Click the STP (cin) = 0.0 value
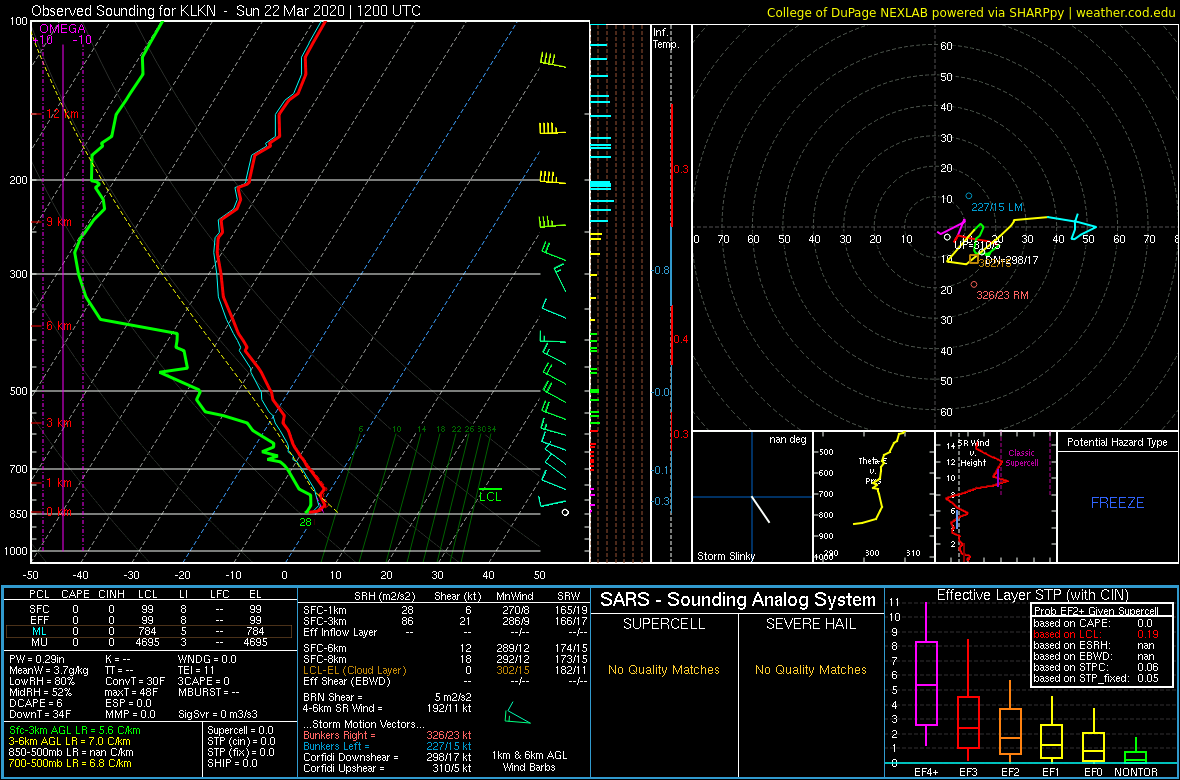Screen dimensions: 1180x780 click(x=242, y=741)
